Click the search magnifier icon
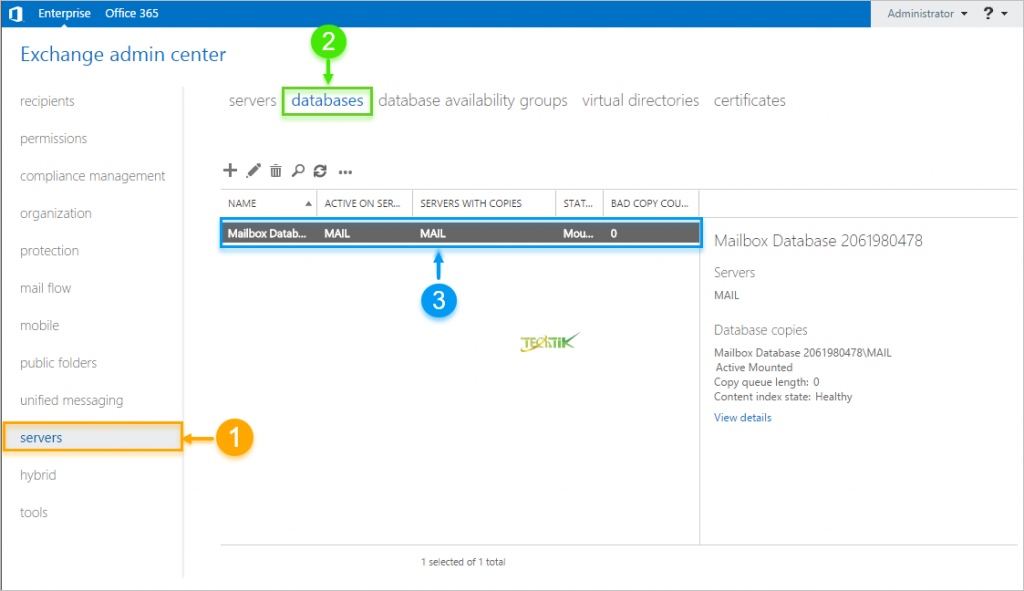Screen dimensions: 1024x591 point(298,171)
